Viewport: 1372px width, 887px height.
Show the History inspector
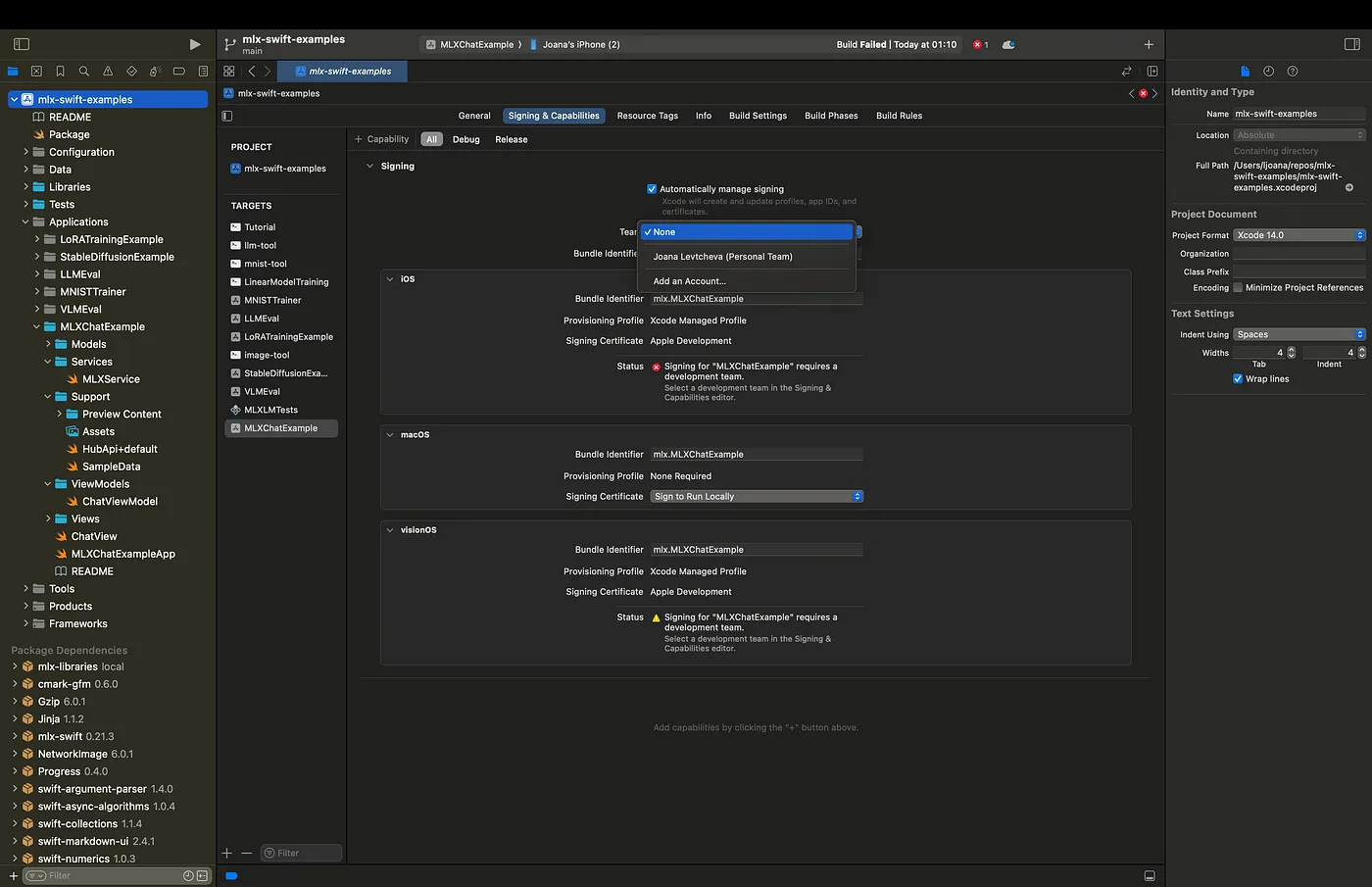[x=1268, y=71]
